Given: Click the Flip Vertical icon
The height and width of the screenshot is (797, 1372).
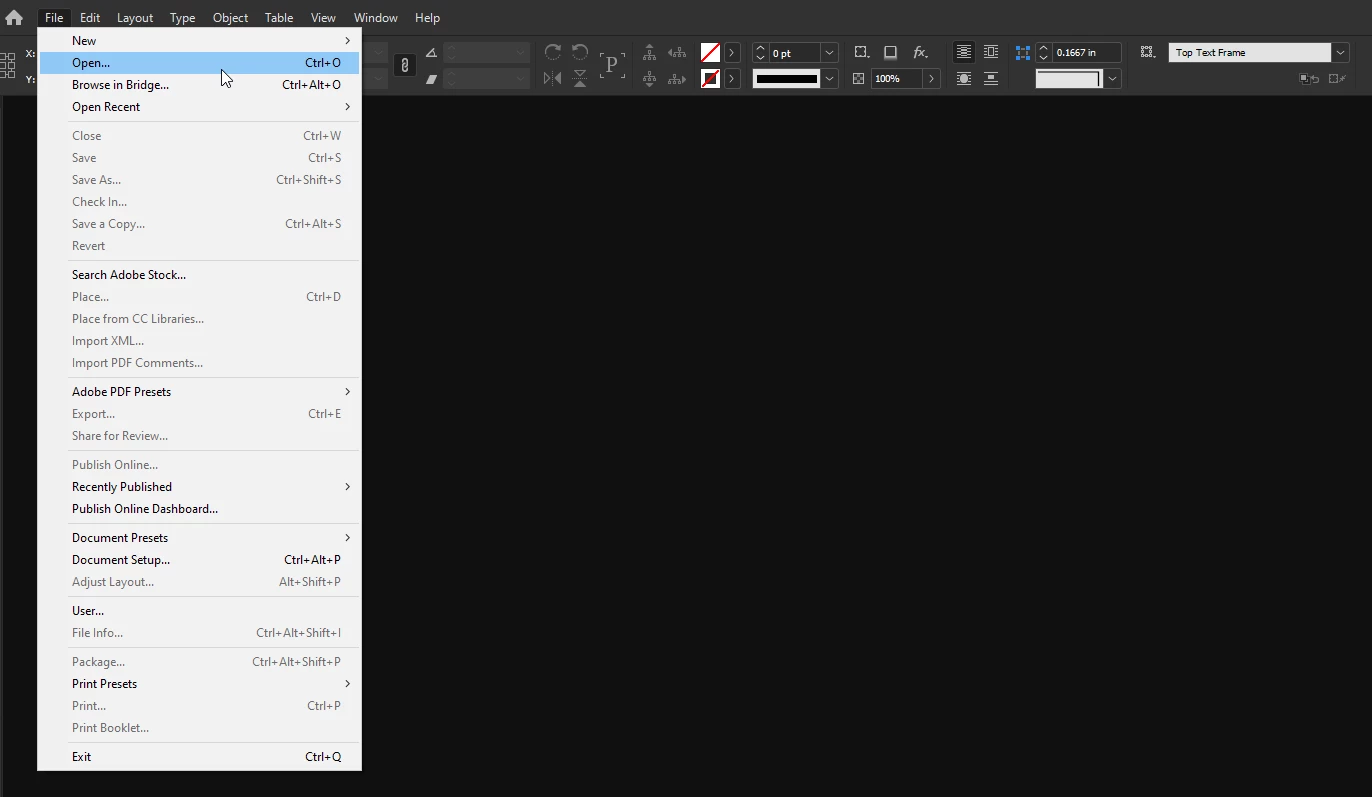Looking at the screenshot, I should [580, 78].
